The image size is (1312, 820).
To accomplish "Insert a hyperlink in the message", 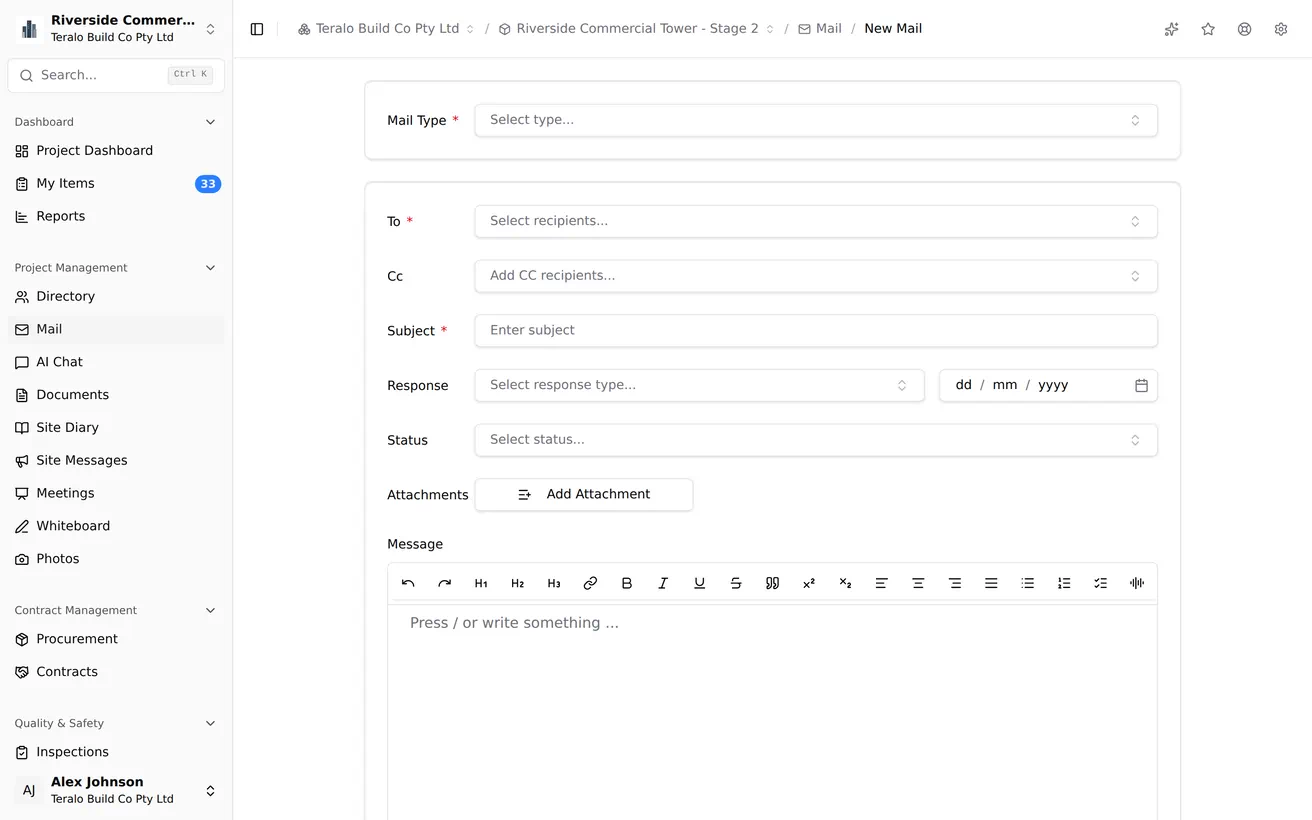I will (x=590, y=583).
